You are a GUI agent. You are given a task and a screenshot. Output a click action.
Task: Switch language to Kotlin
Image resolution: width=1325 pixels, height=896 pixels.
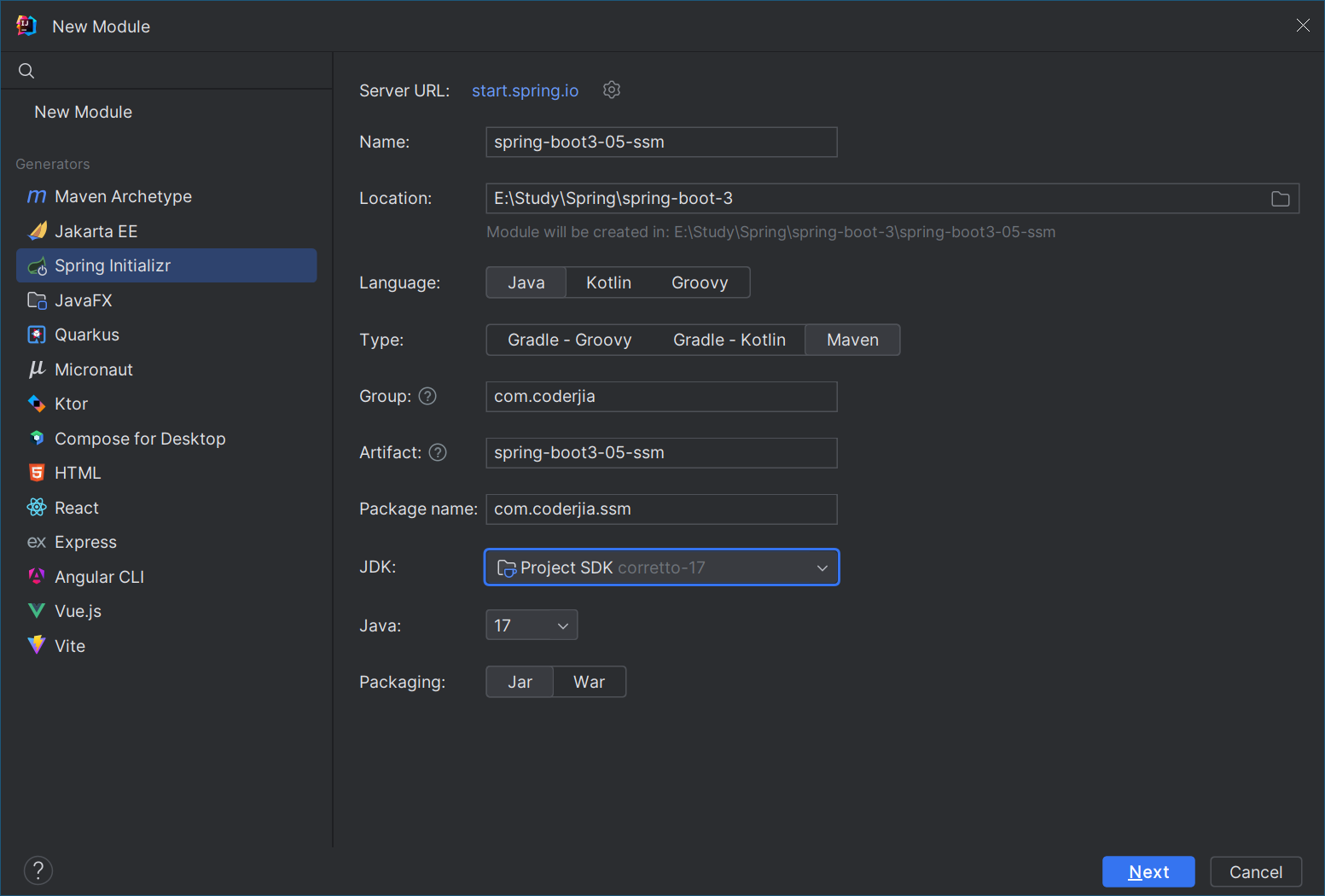tap(608, 282)
